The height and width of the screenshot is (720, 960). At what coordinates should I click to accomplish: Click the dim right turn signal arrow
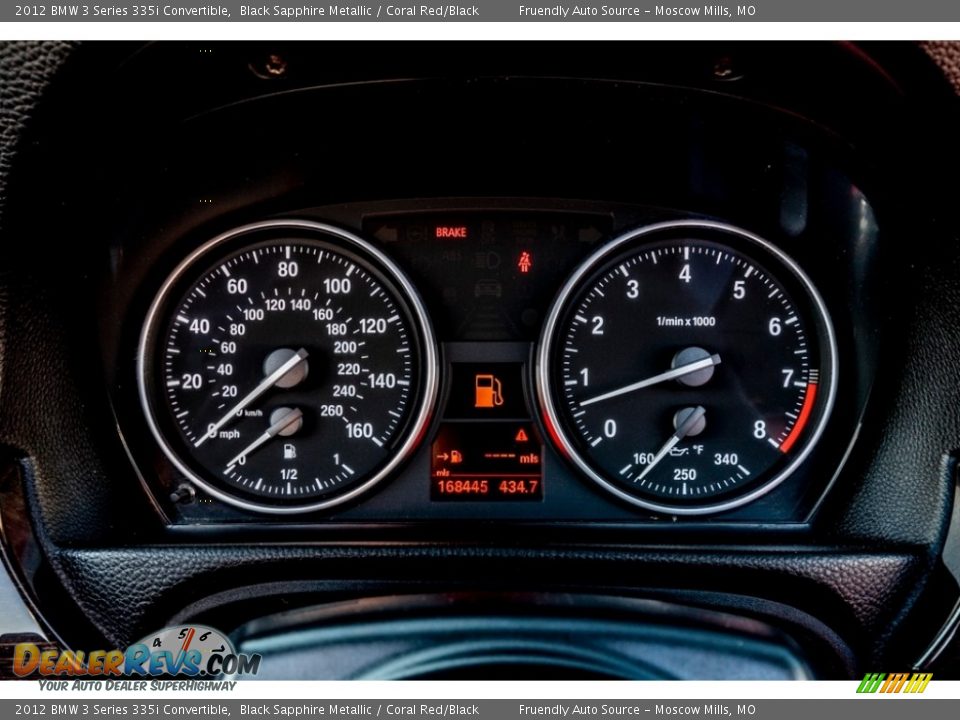point(590,234)
